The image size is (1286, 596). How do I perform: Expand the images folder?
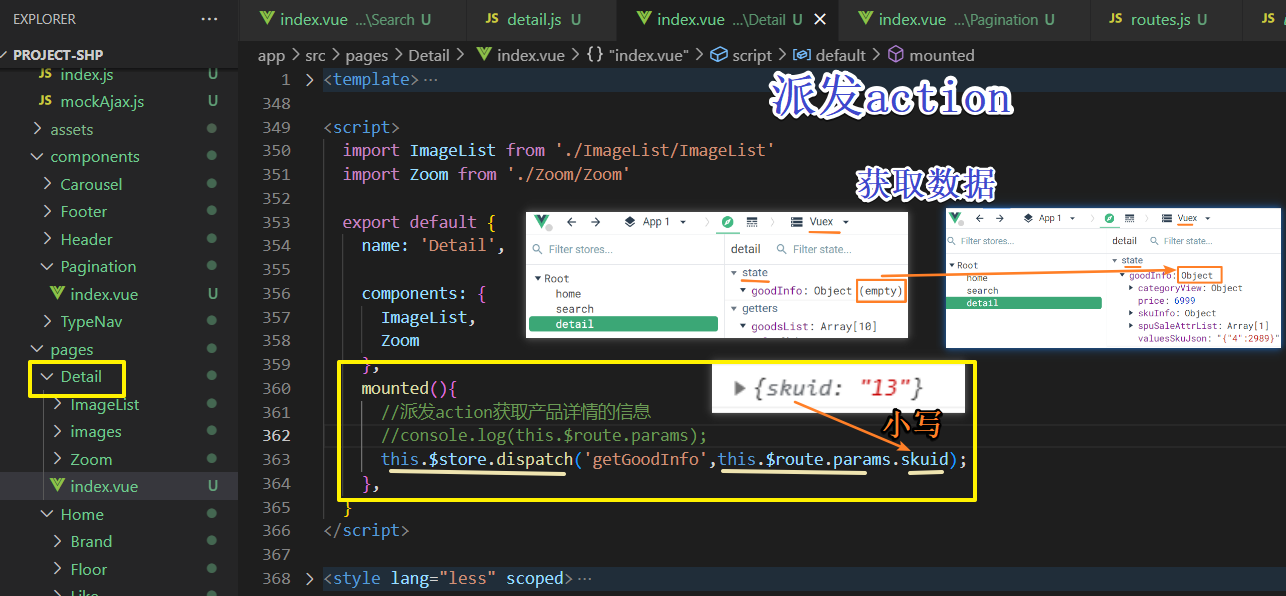tap(95, 432)
